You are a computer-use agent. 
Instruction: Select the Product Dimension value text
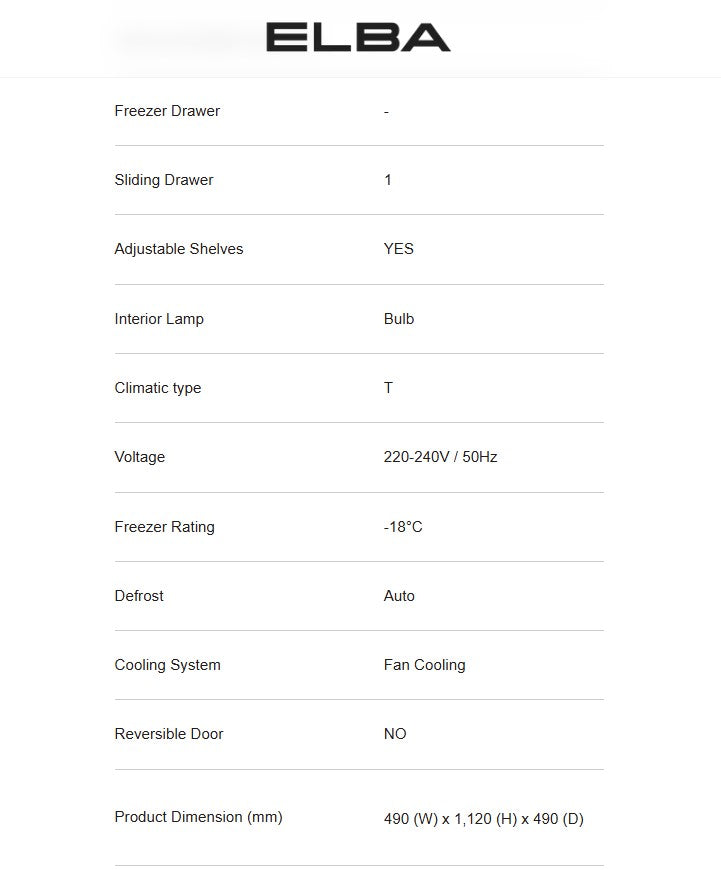[483, 819]
